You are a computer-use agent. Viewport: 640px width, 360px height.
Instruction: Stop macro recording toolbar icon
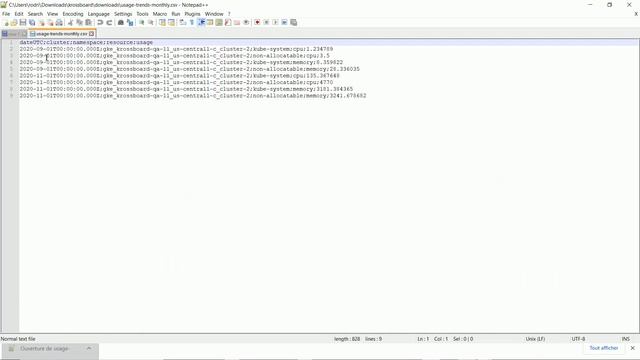(266, 22)
